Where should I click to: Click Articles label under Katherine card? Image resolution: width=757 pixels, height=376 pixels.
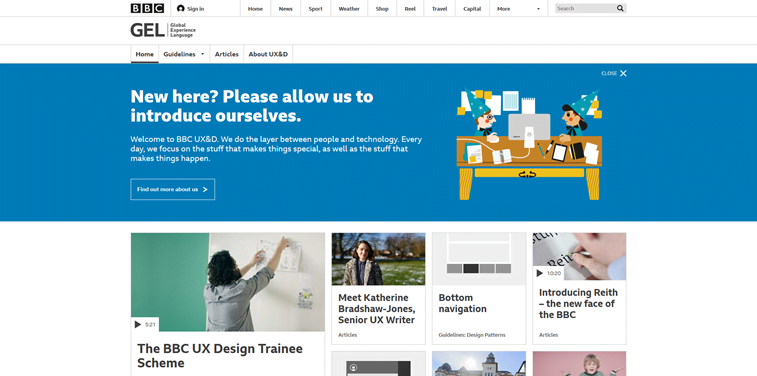click(x=348, y=335)
